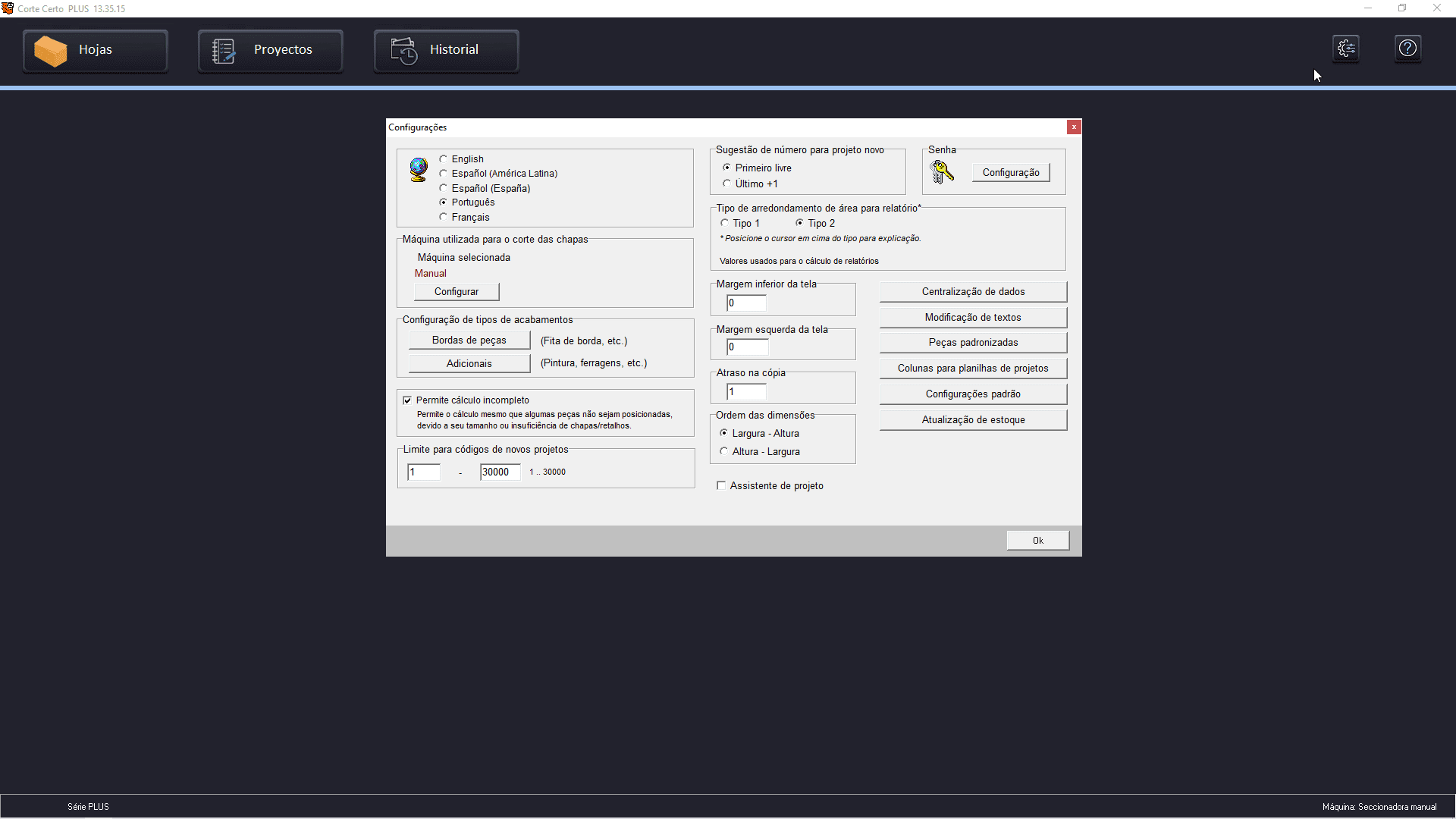
Task: Click the keys password icon
Action: click(x=942, y=172)
